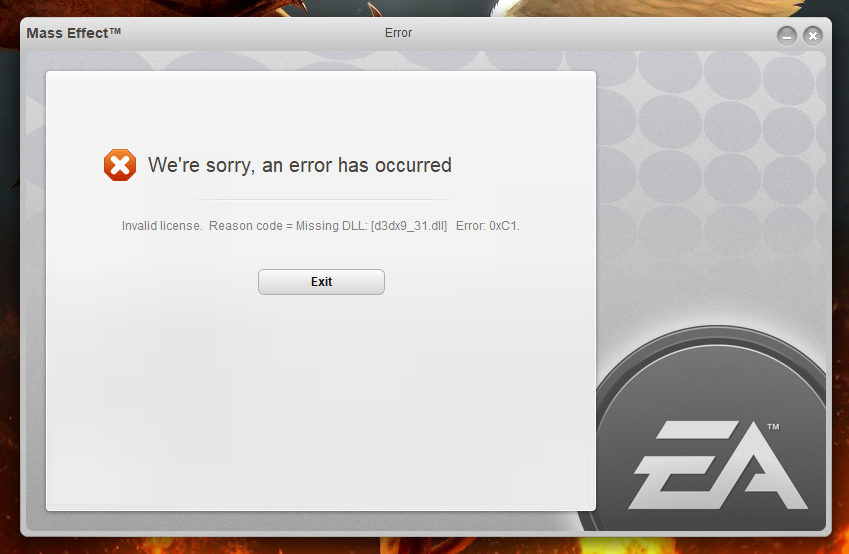Click the large EA logo
Image resolution: width=849 pixels, height=554 pixels.
[x=718, y=466]
